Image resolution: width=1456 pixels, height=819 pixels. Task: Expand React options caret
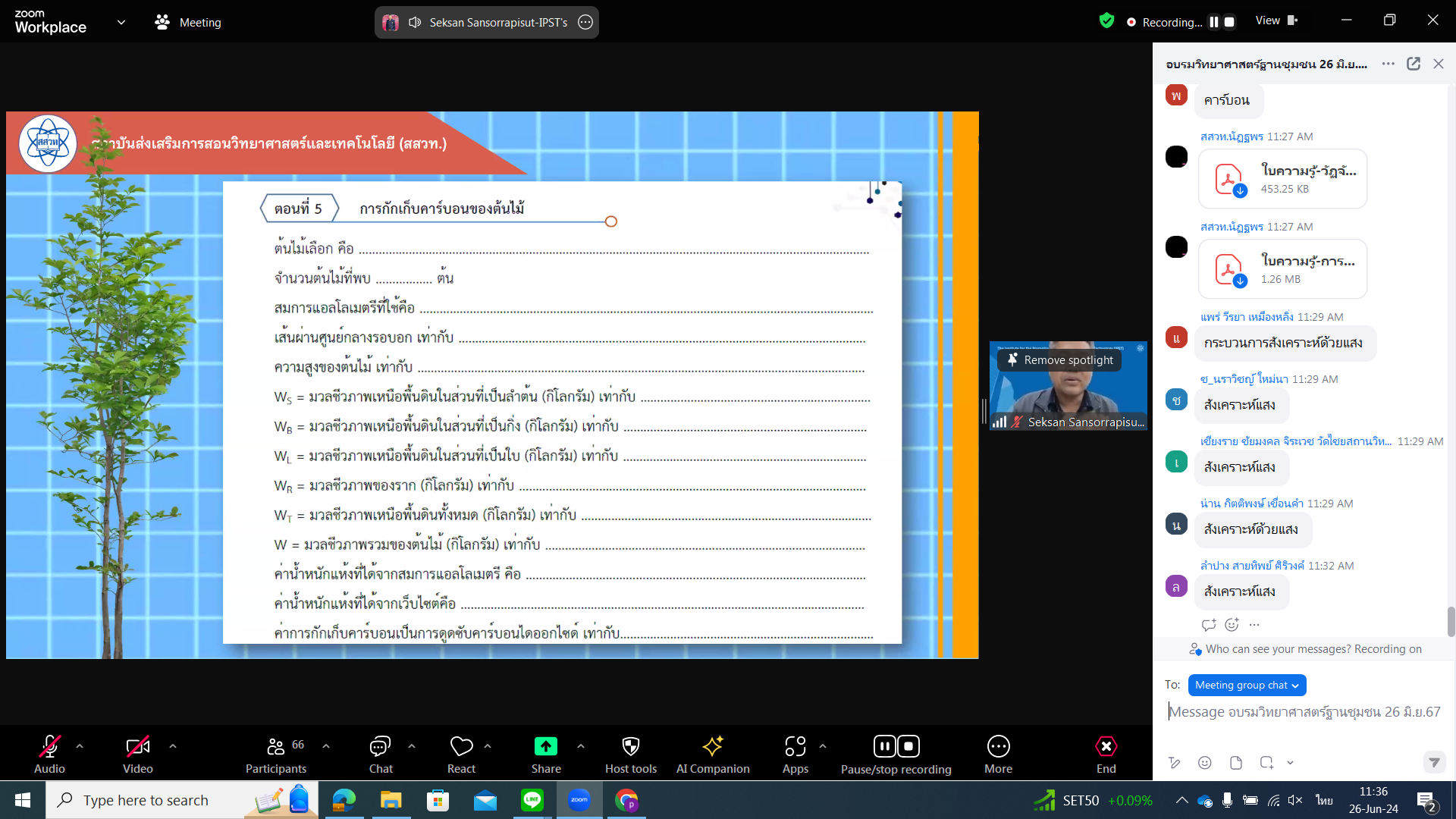point(488,746)
